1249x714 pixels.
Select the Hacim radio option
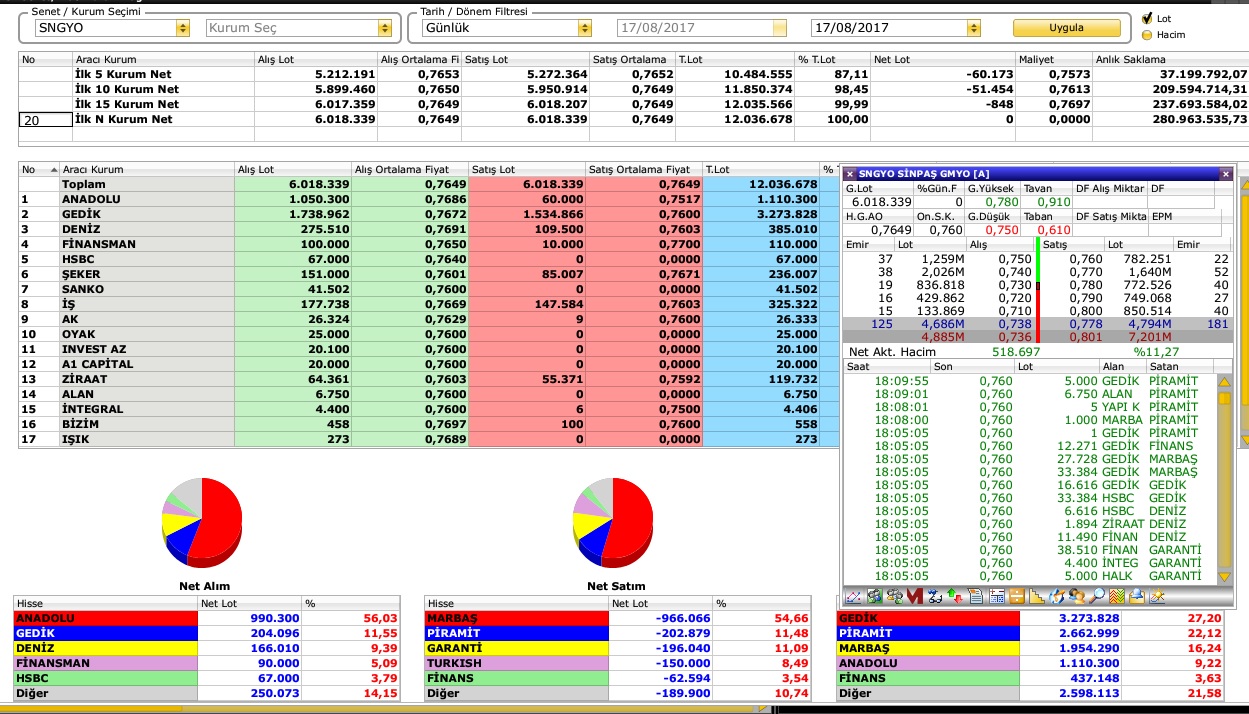pos(1146,35)
